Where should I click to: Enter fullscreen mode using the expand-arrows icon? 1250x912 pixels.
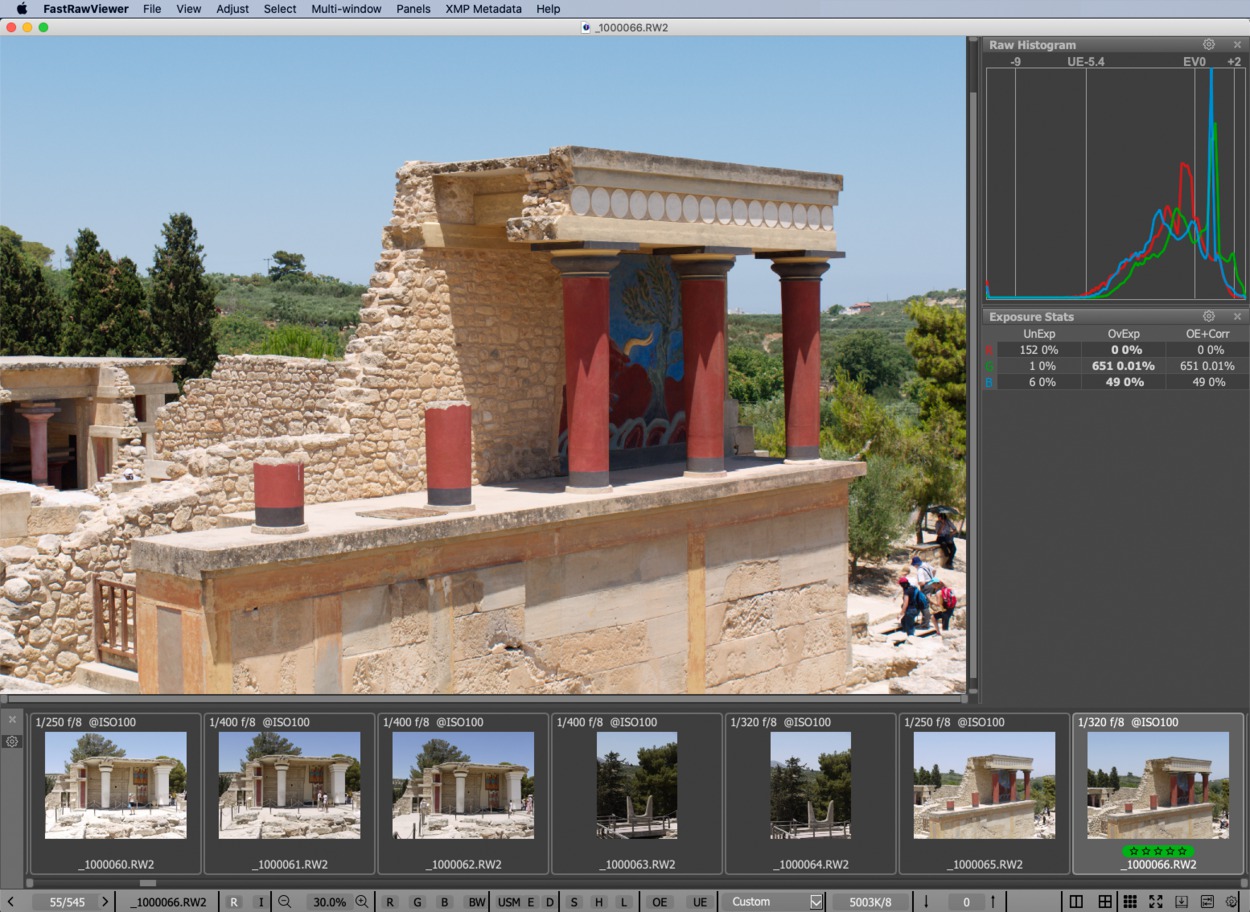(x=1155, y=902)
